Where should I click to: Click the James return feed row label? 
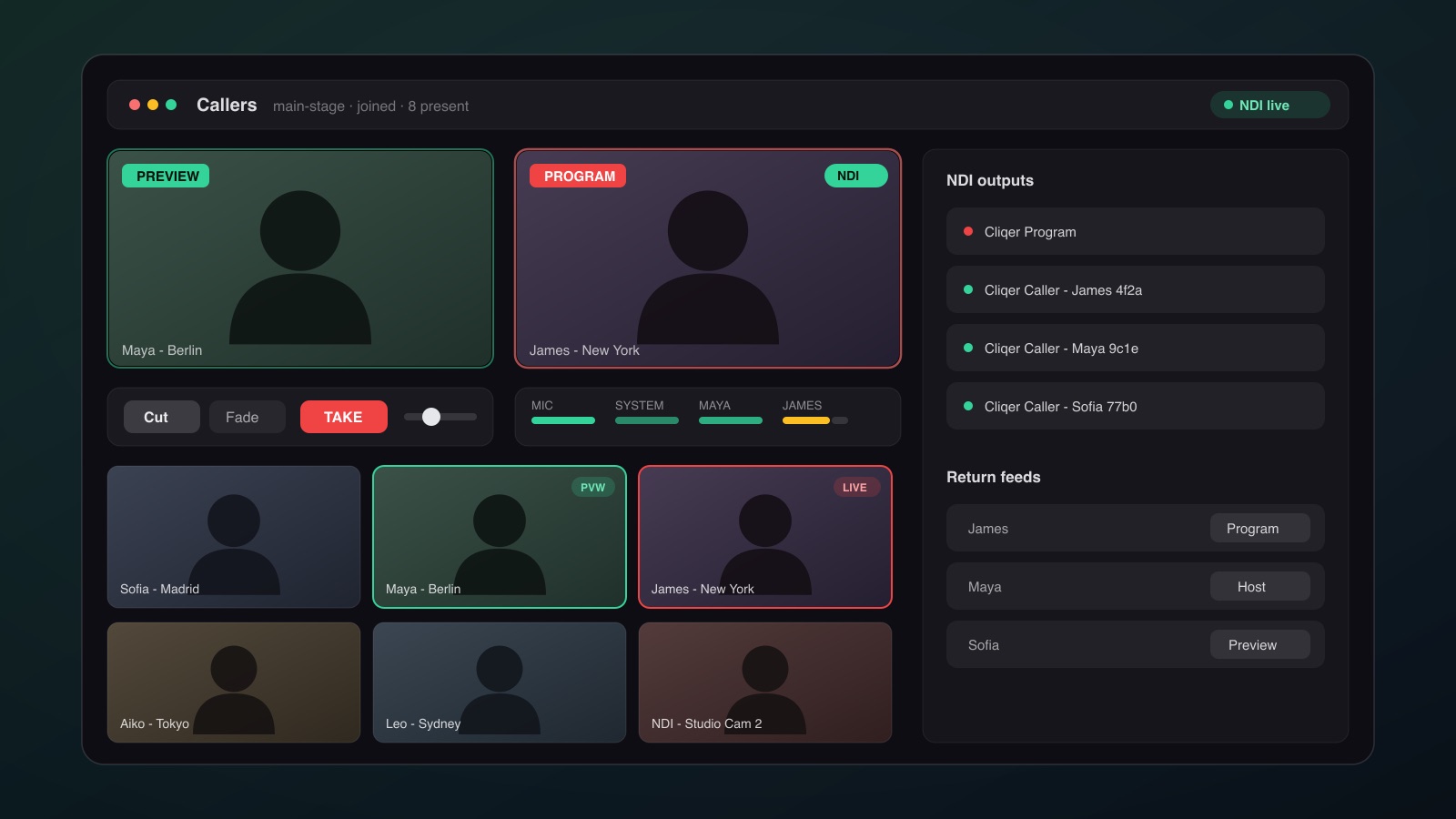[x=988, y=529]
